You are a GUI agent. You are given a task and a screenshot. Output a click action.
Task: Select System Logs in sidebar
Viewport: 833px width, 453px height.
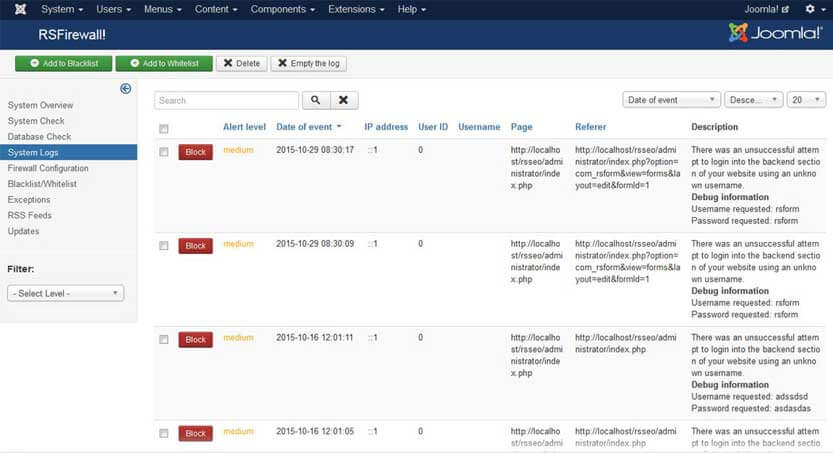69,152
